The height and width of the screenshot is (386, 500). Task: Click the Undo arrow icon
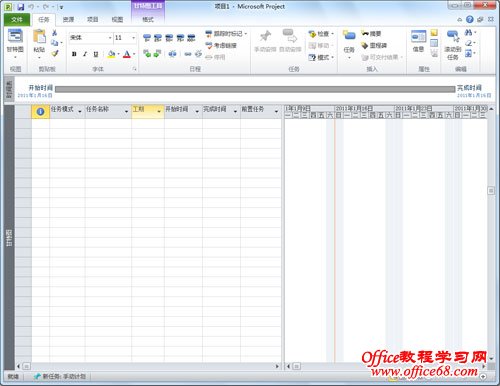point(31,7)
